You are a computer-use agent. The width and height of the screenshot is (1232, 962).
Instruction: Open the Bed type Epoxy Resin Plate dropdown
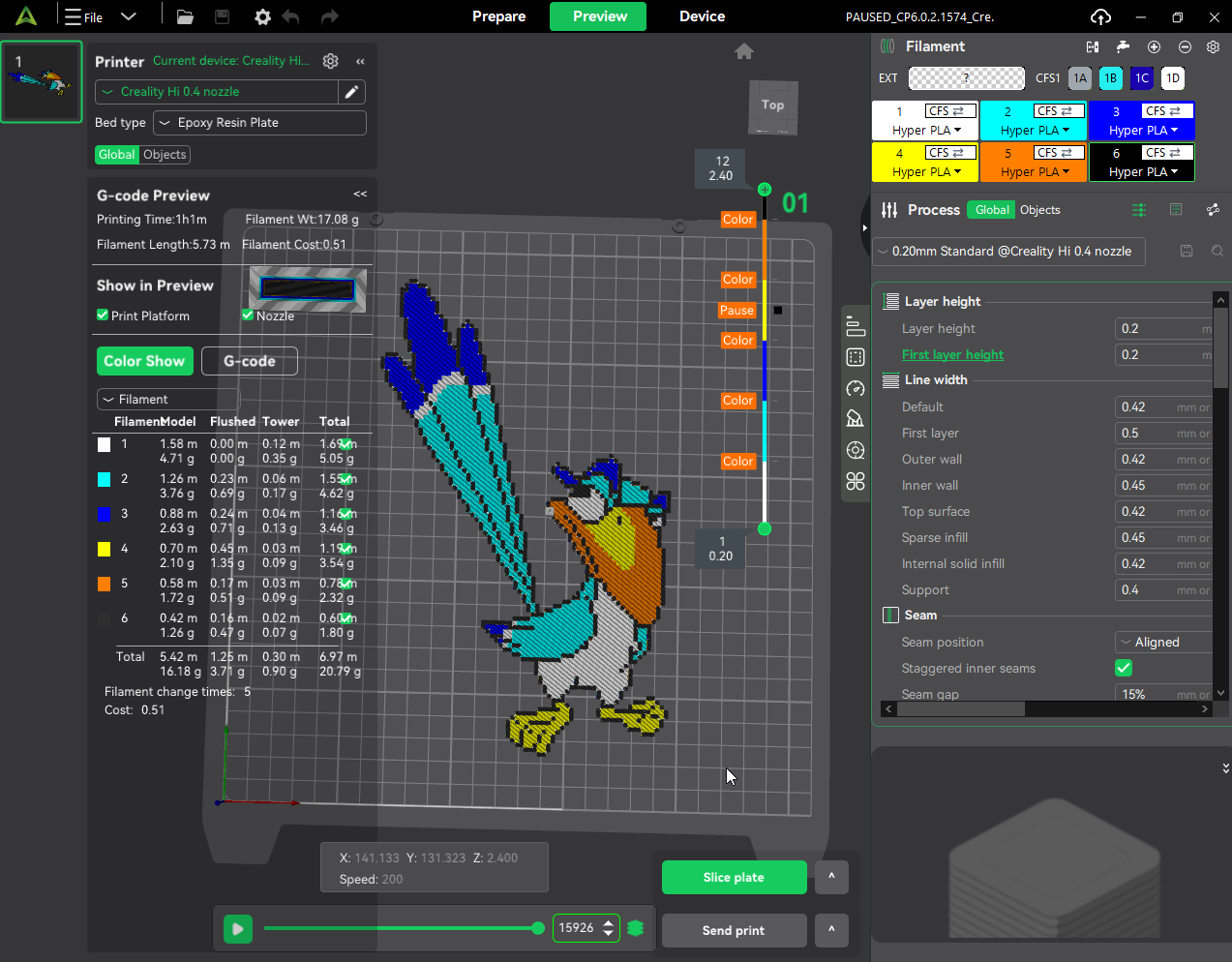point(260,123)
